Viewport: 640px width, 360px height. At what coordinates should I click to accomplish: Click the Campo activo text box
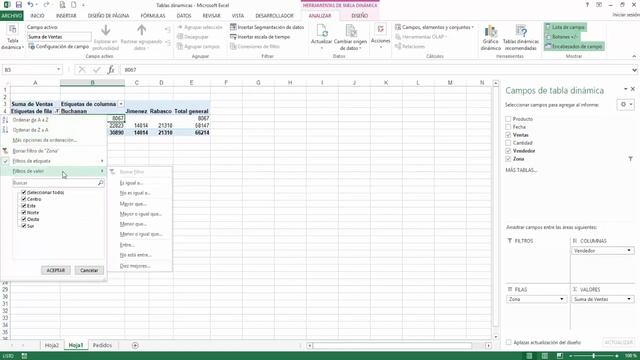[59, 37]
